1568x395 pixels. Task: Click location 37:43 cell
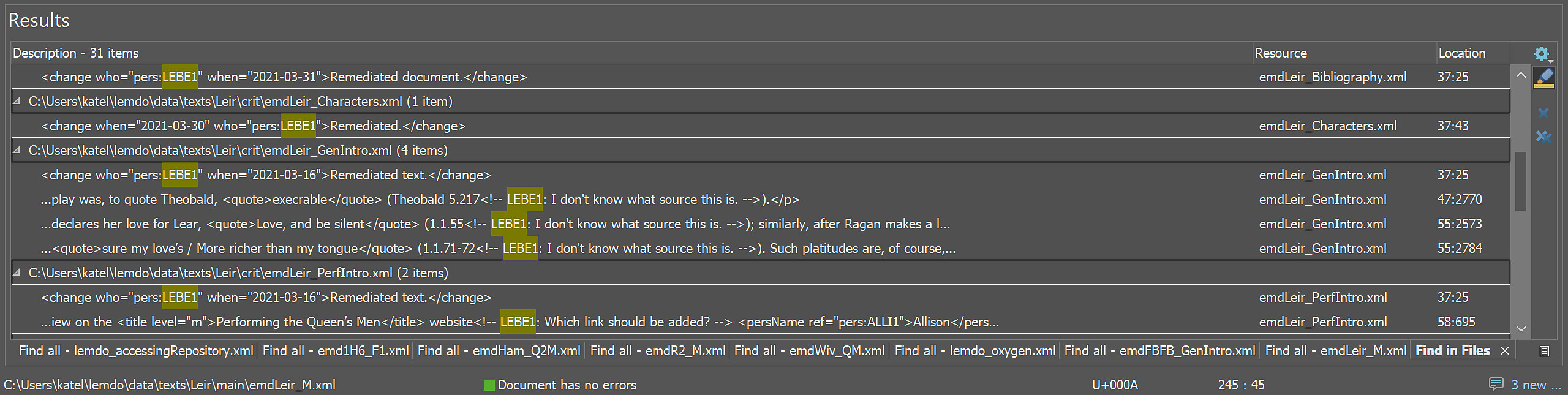(x=1453, y=126)
